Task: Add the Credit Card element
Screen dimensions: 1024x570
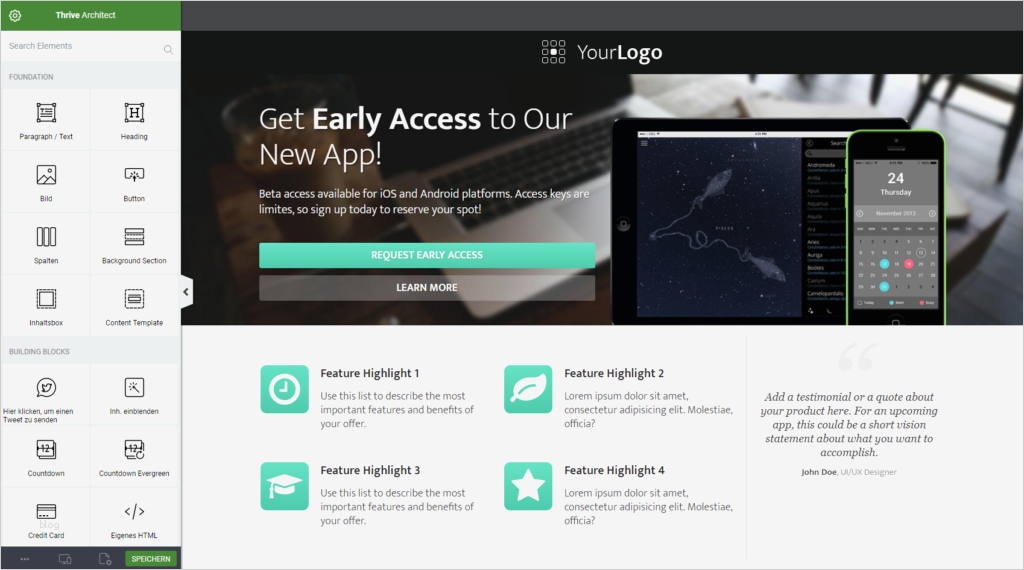Action: point(46,519)
